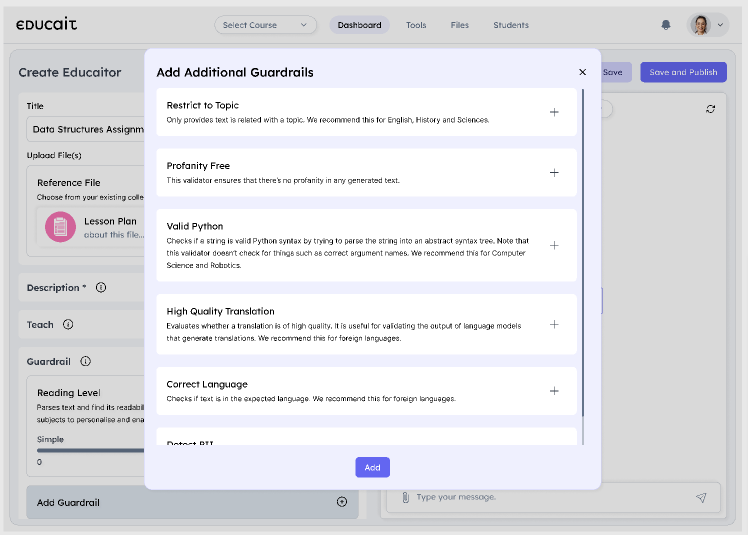Add the Correct Language guardrail

pyautogui.click(x=554, y=391)
